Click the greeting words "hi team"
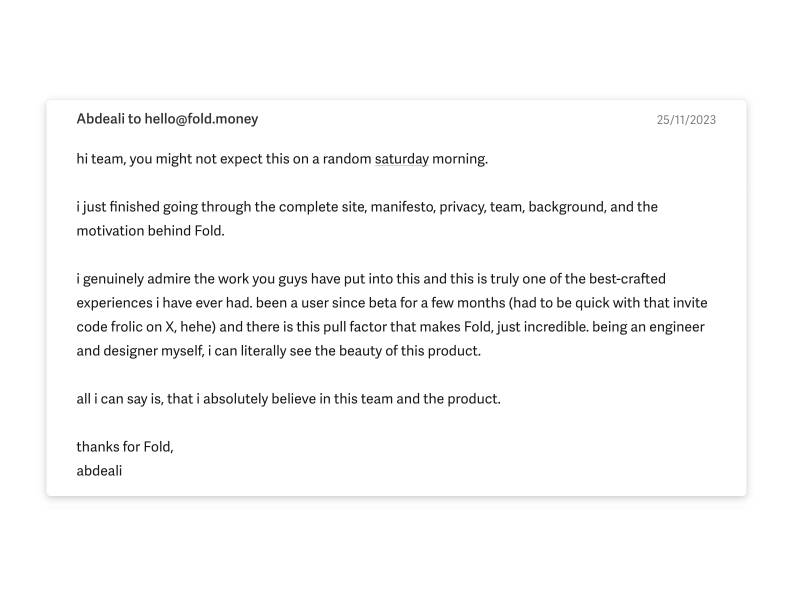 99,159
